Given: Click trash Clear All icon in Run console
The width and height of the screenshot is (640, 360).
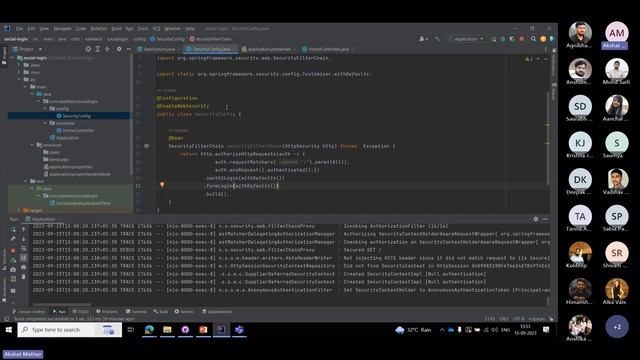Looking at the screenshot, I should click(24, 277).
